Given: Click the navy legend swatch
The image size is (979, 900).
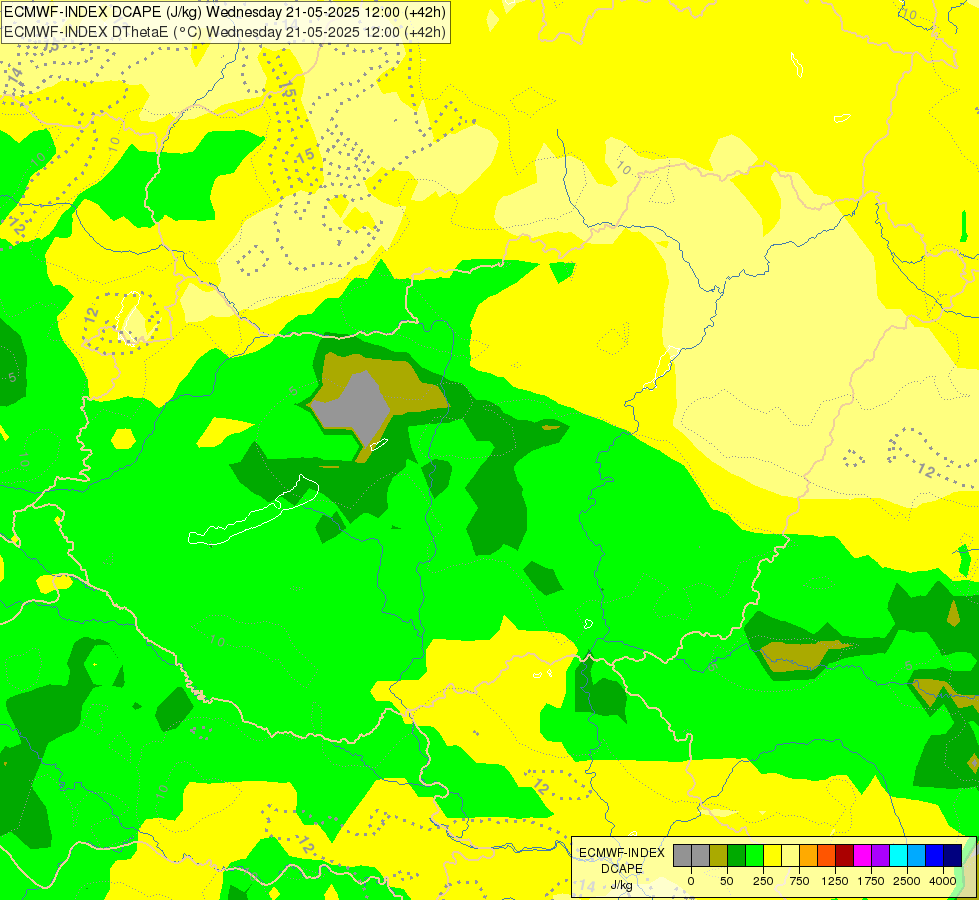Looking at the screenshot, I should coord(953,855).
